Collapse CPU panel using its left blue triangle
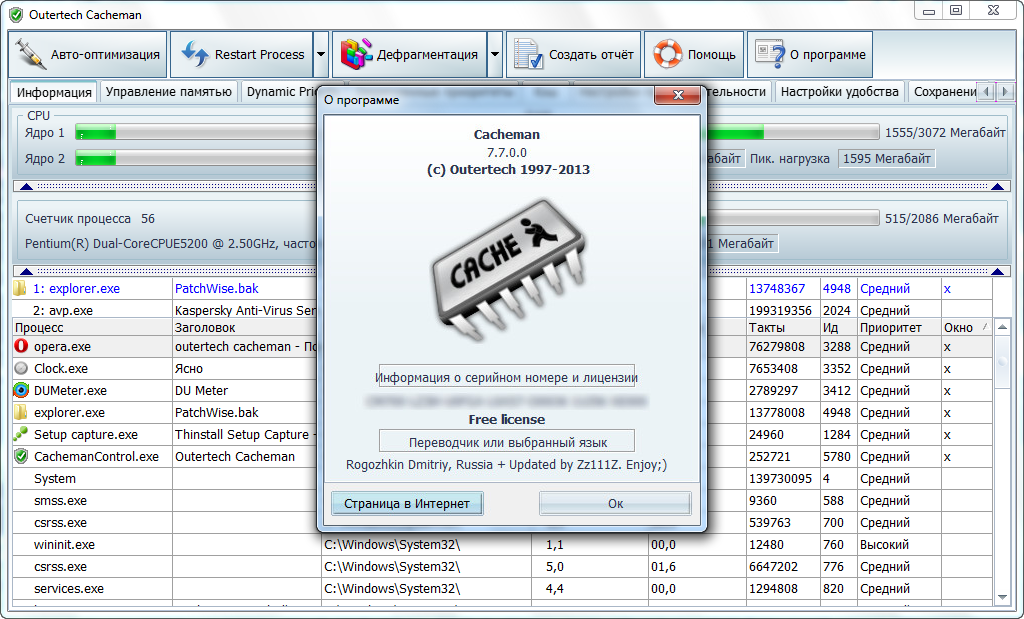 click(26, 187)
